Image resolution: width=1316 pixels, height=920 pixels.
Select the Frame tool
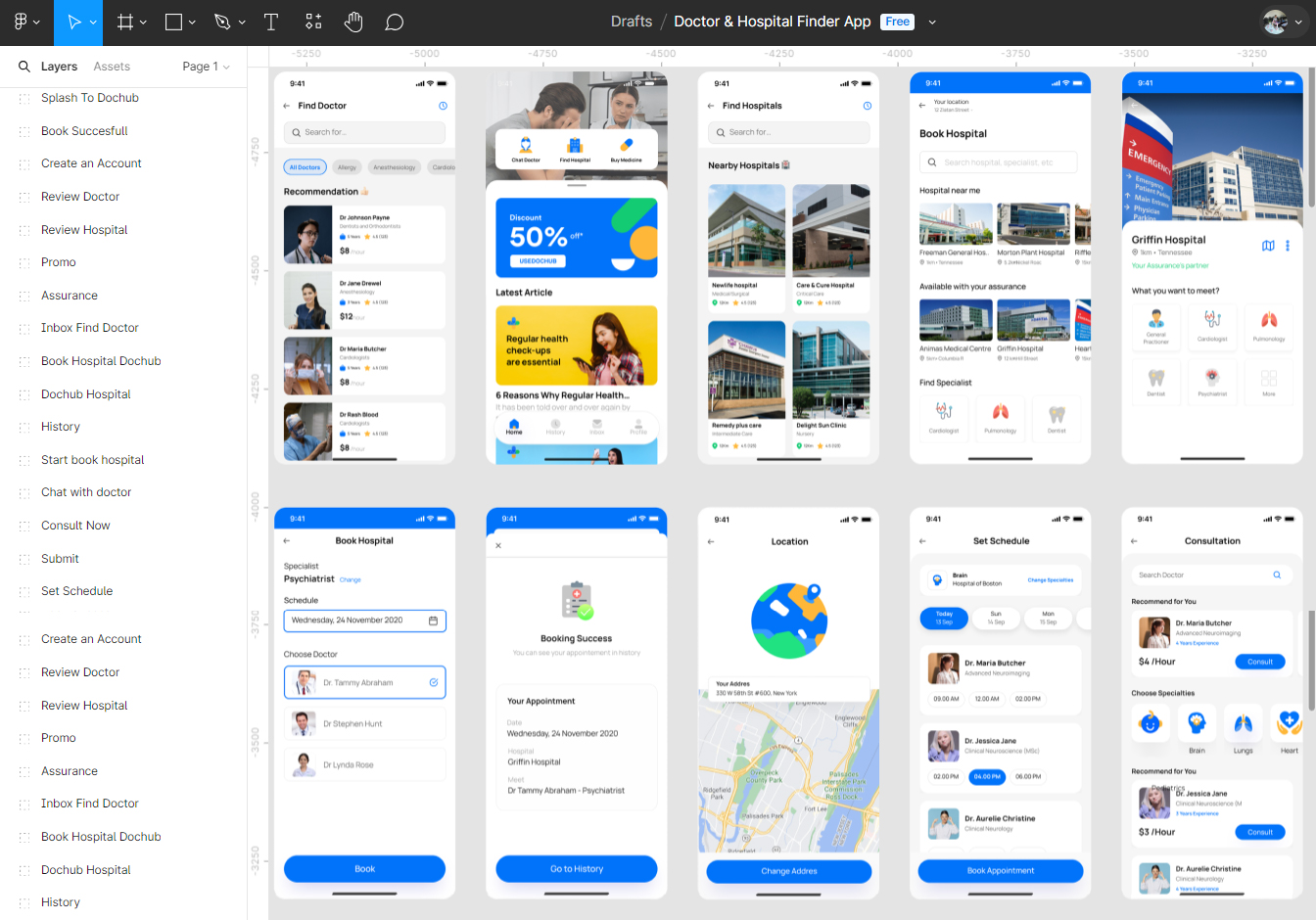125,22
